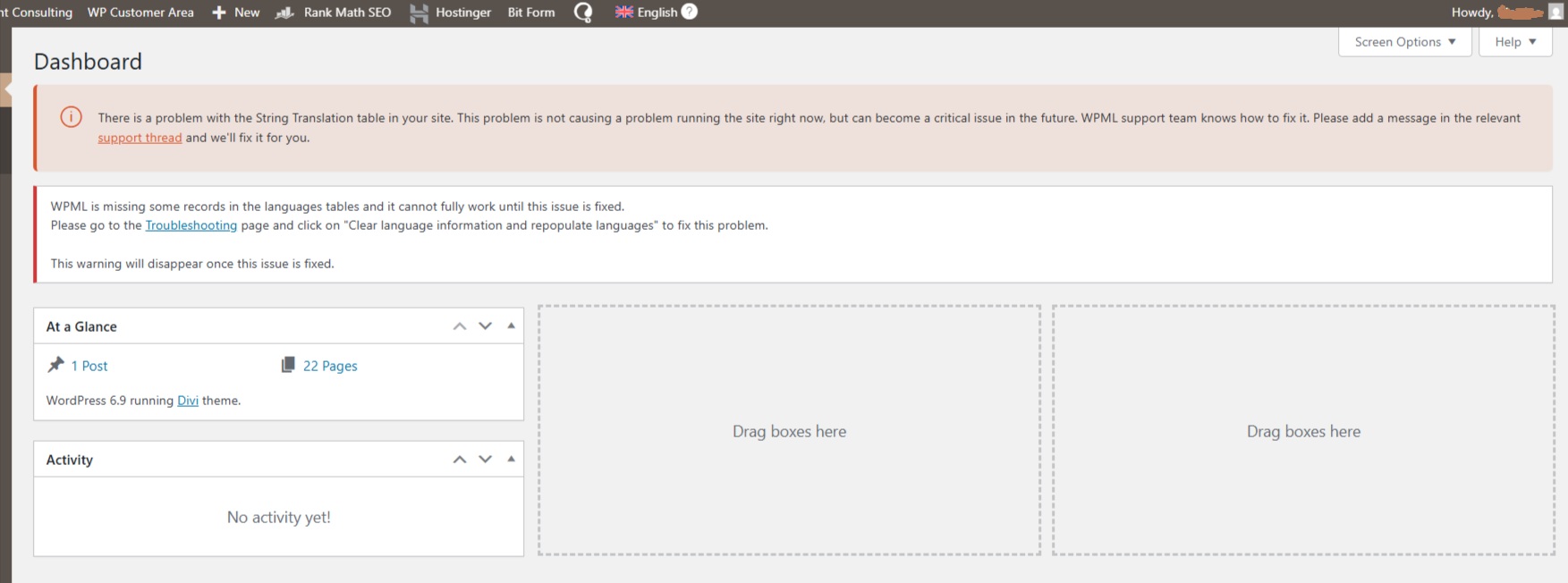Move Activity widget down
Screen dimensions: 1568x583
click(x=485, y=460)
